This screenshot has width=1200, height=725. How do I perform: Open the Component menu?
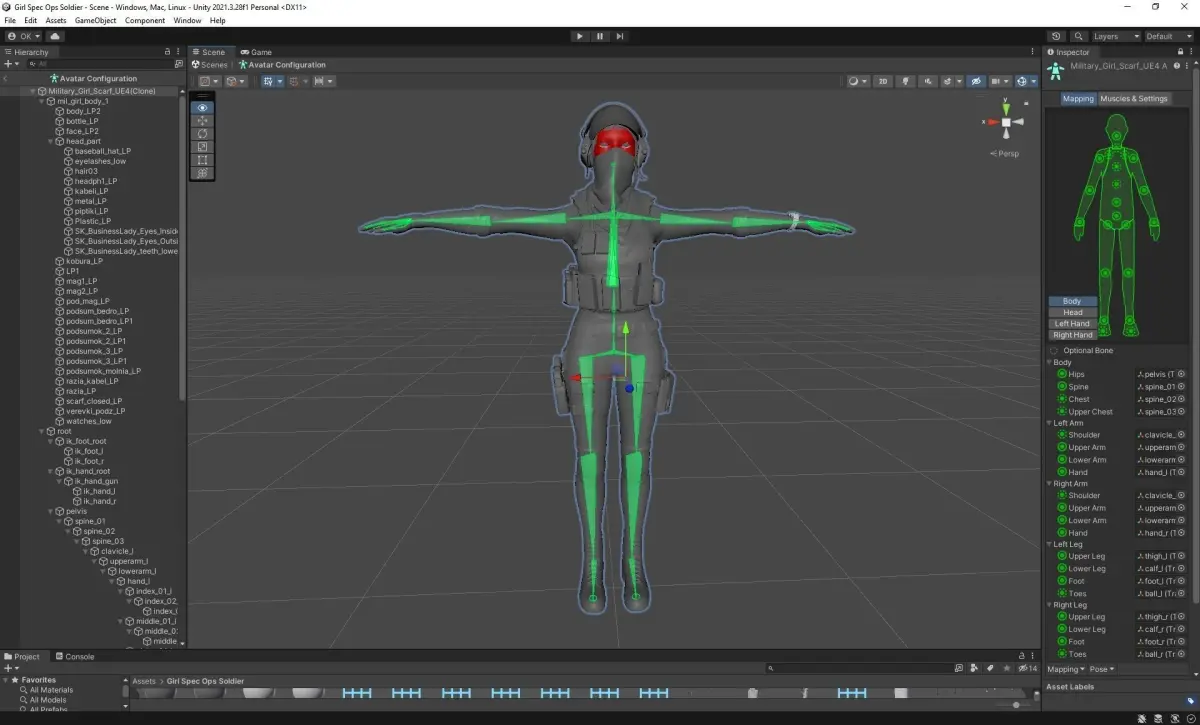tap(145, 20)
